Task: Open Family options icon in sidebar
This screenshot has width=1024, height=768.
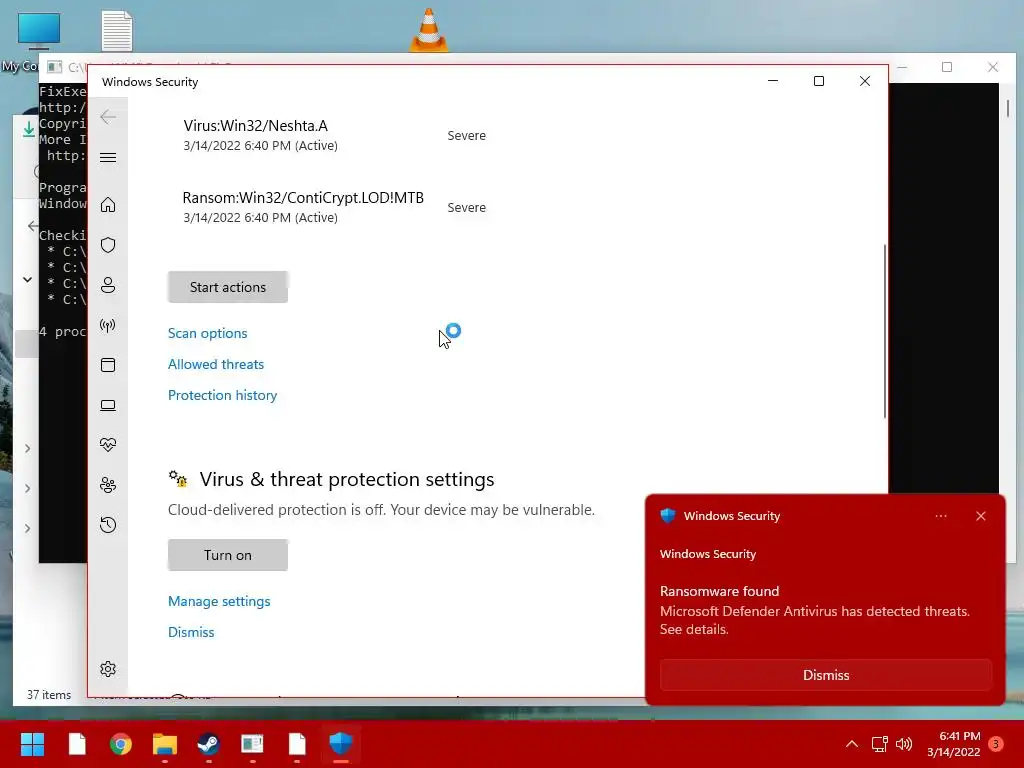Action: click(x=108, y=485)
